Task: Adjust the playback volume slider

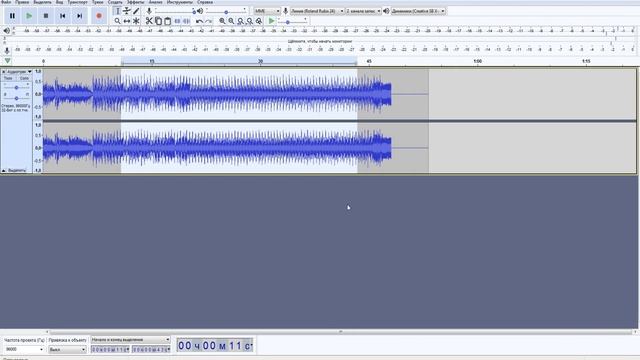Action: [x=227, y=11]
